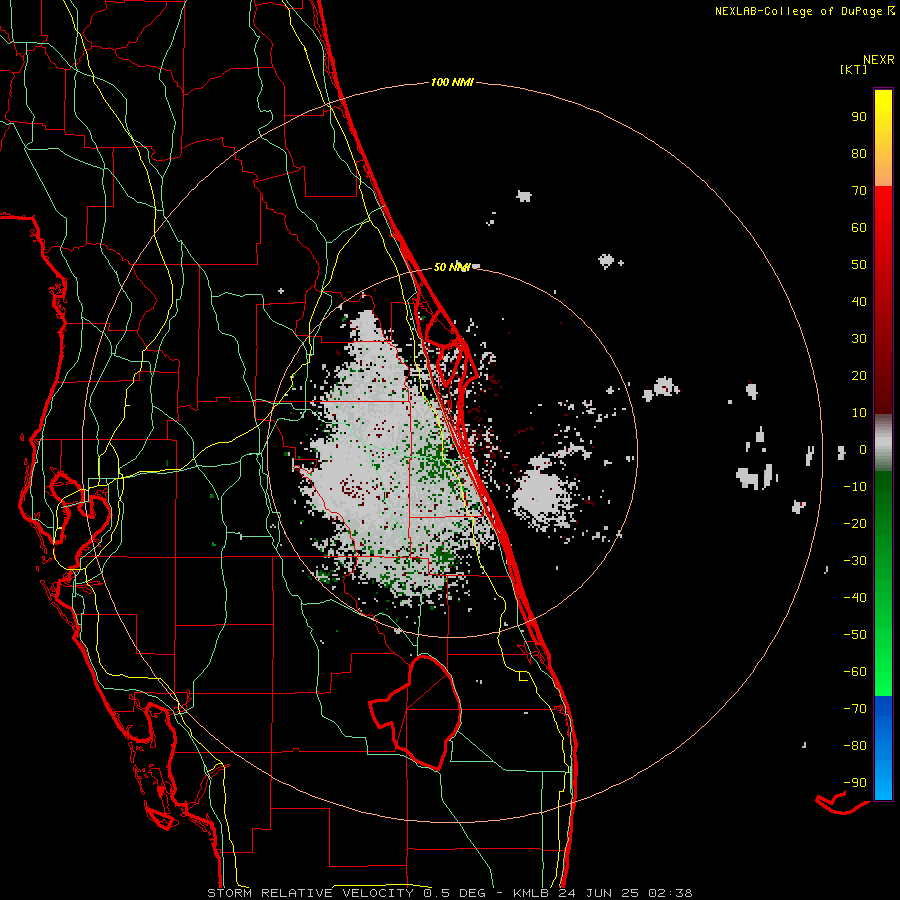
Task: Click the 60 value on the velocity scale
Action: coord(859,227)
